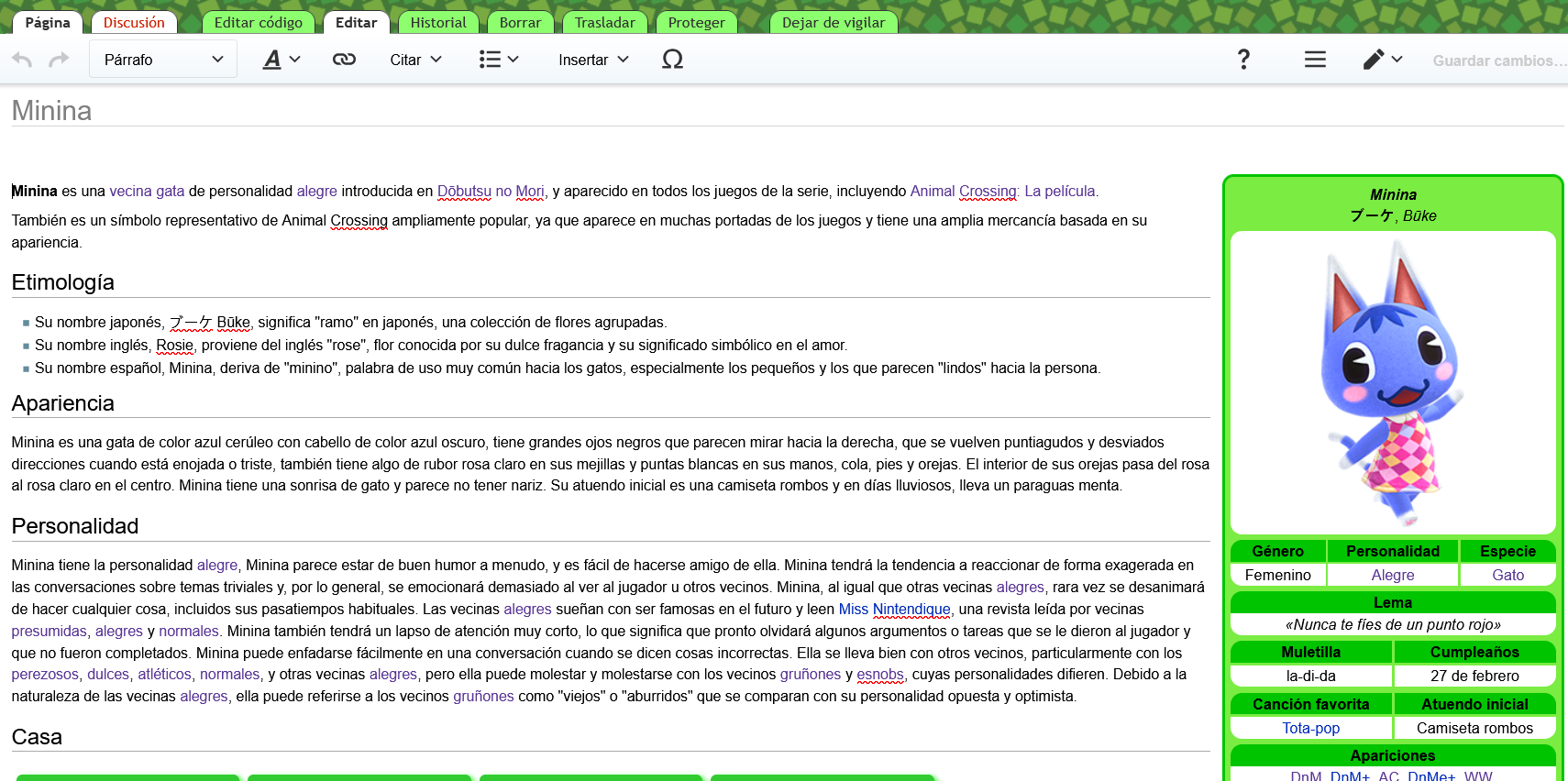
Task: Switch to the Historial tab
Action: click(438, 22)
